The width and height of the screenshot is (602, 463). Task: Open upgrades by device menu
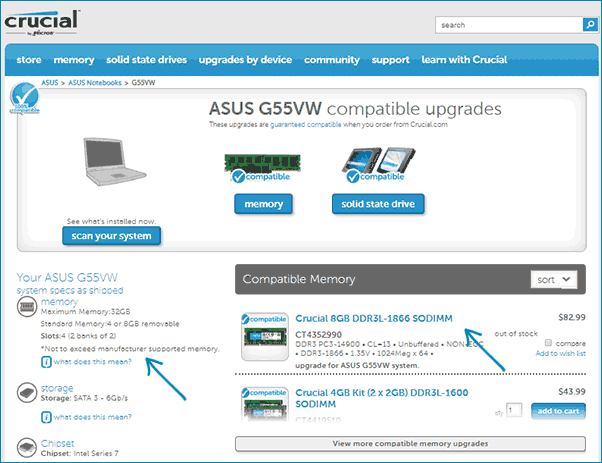[x=245, y=60]
